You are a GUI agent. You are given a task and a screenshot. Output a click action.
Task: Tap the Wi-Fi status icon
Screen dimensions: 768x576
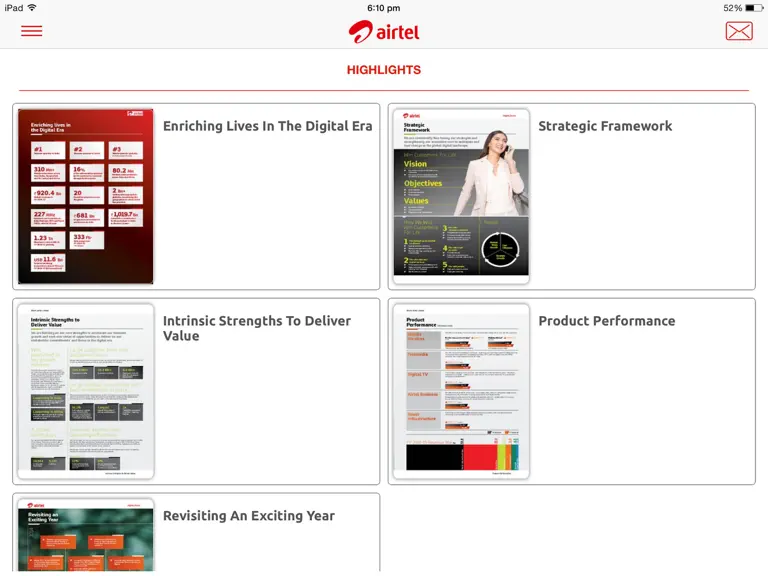tap(32, 7)
